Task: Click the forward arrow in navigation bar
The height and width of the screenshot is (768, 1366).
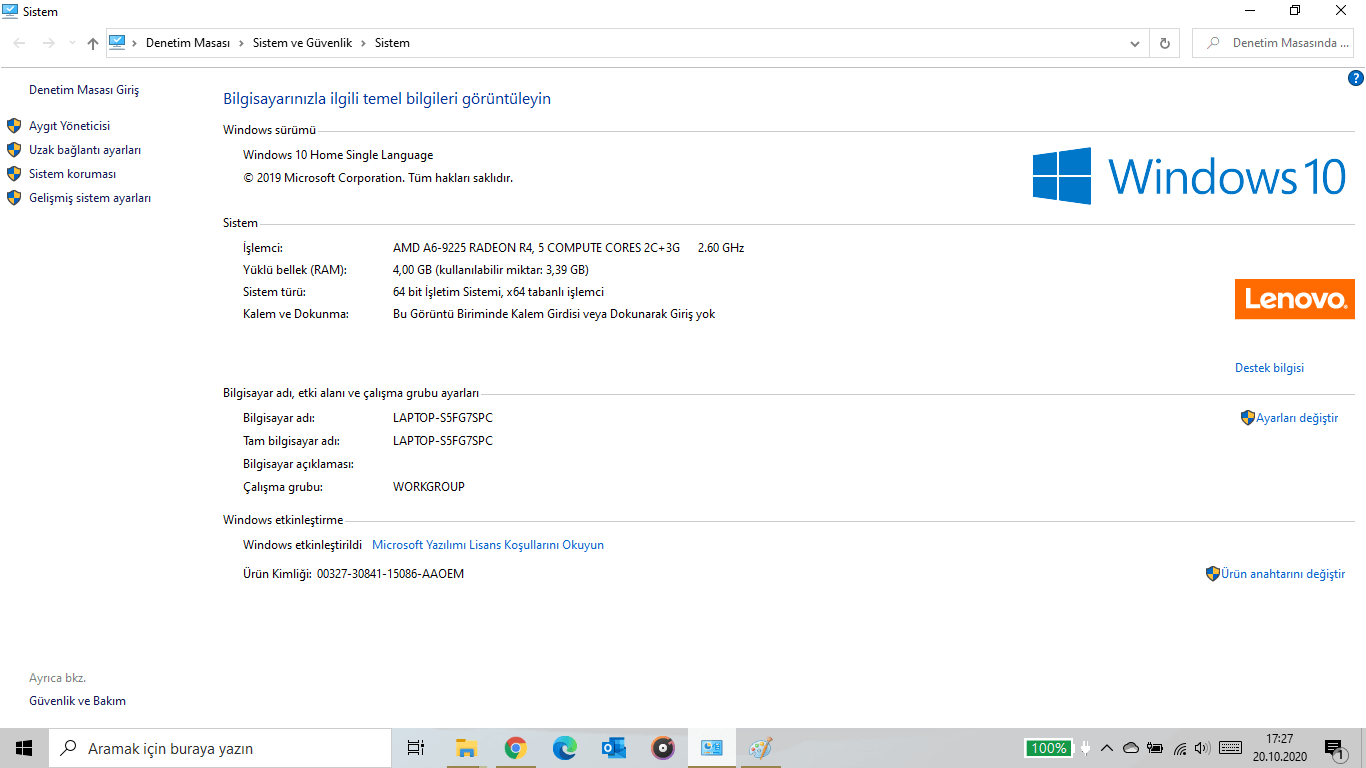Action: (x=48, y=43)
